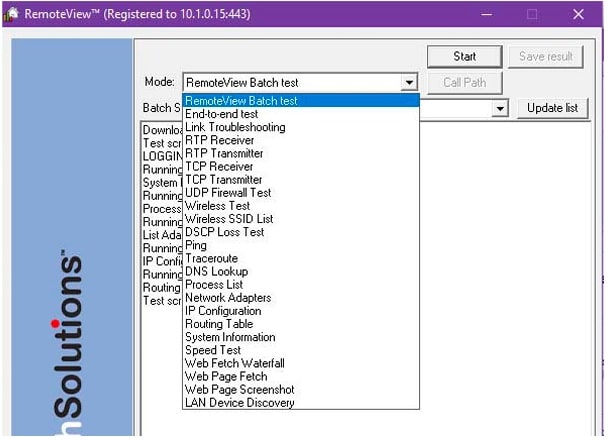The image size is (608, 440).
Task: Choose DSCP Loss Test
Action: (x=301, y=232)
